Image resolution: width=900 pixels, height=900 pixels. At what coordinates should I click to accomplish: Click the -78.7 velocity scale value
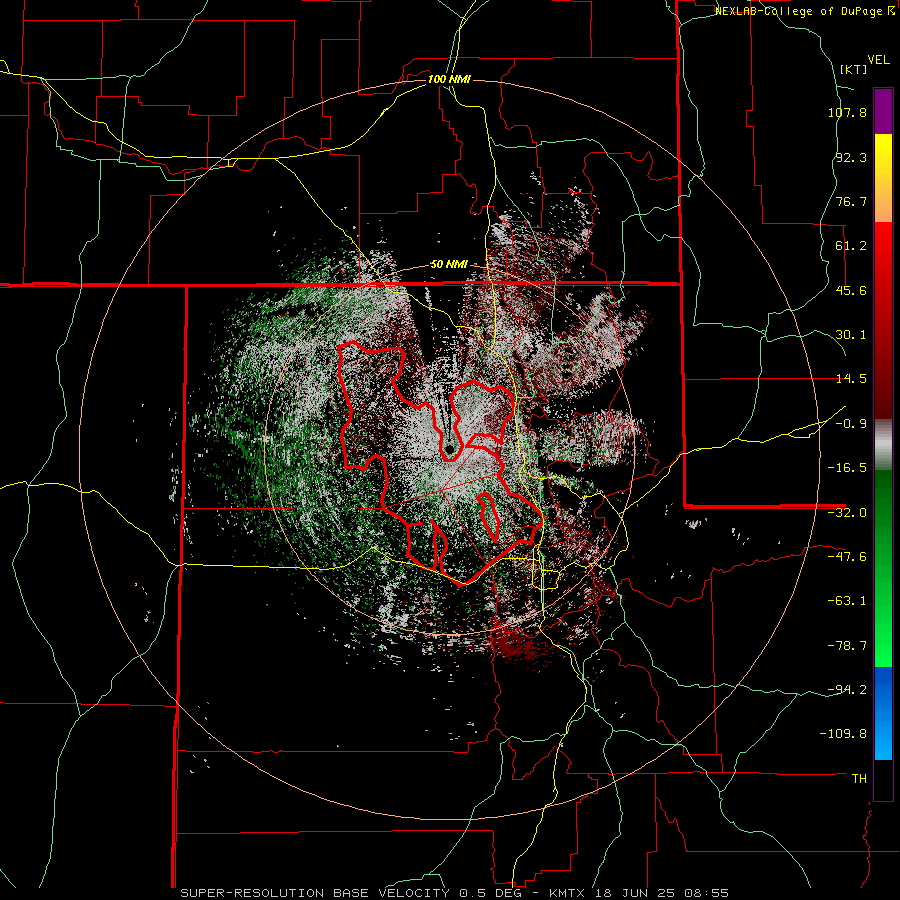tap(847, 646)
